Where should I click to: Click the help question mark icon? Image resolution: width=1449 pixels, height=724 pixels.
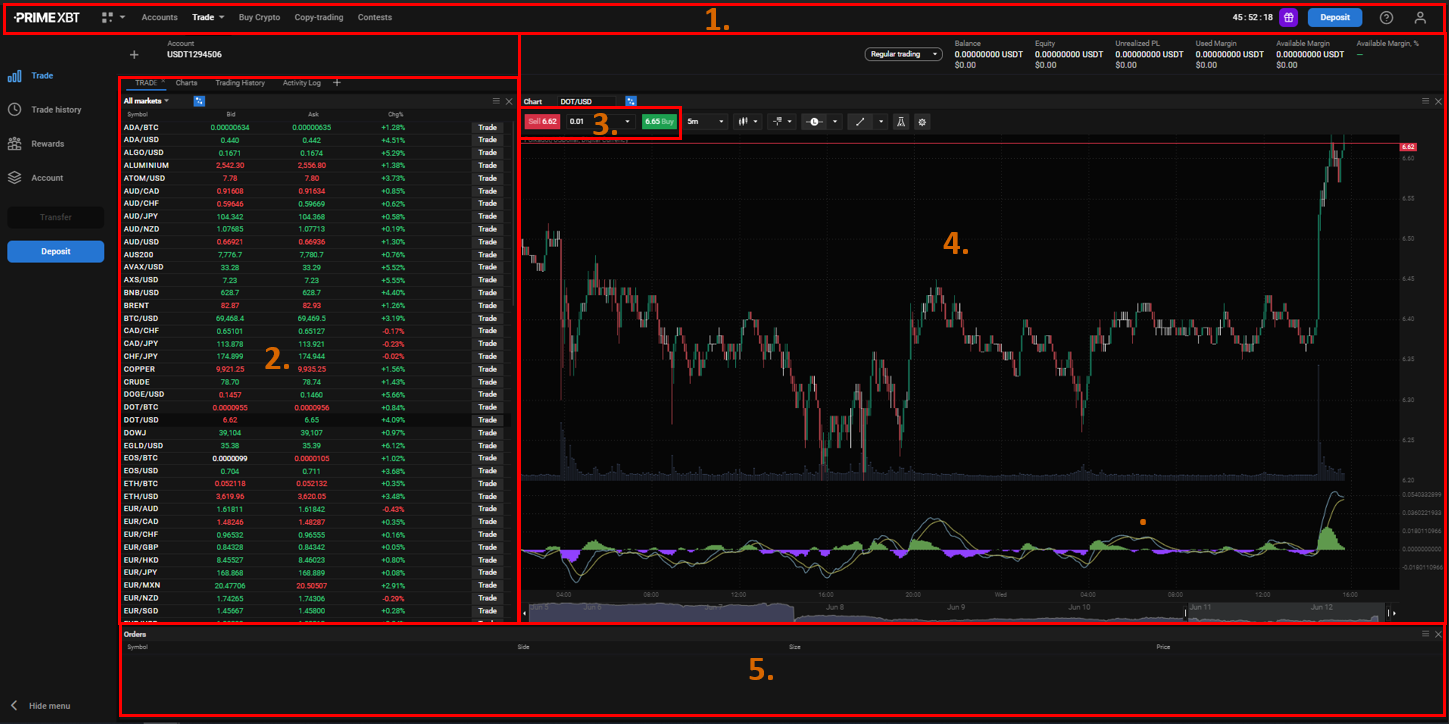(x=1386, y=17)
